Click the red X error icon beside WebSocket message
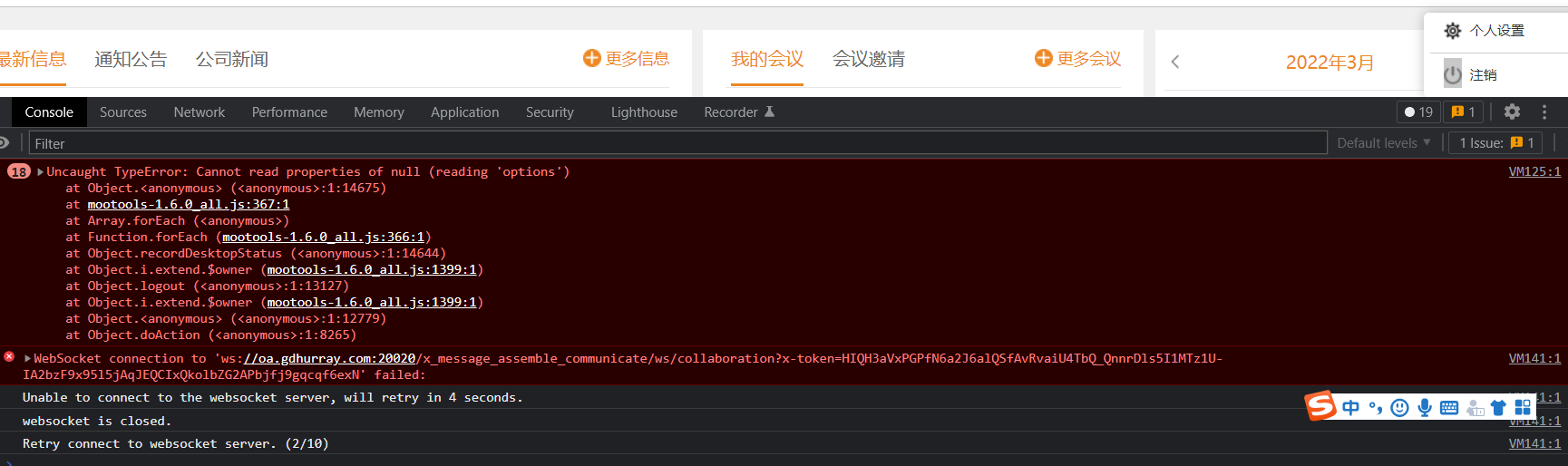The image size is (1568, 466). (x=9, y=357)
